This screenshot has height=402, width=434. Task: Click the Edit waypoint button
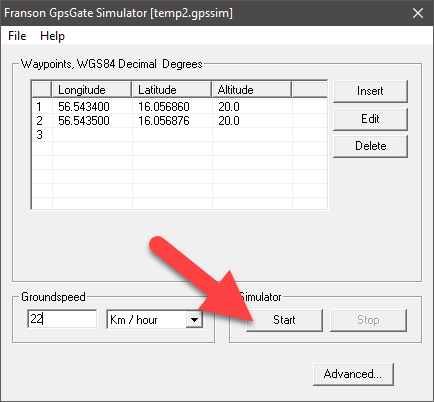(370, 119)
